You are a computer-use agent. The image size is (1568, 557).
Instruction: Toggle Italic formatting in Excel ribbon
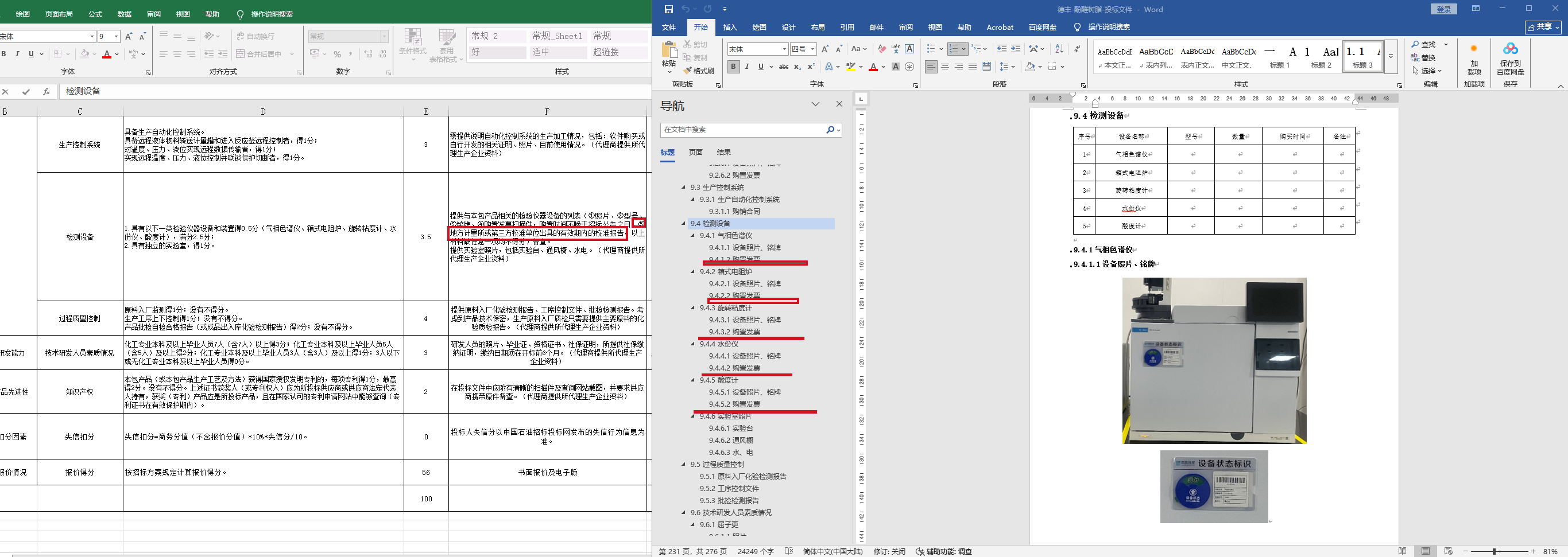(17, 54)
